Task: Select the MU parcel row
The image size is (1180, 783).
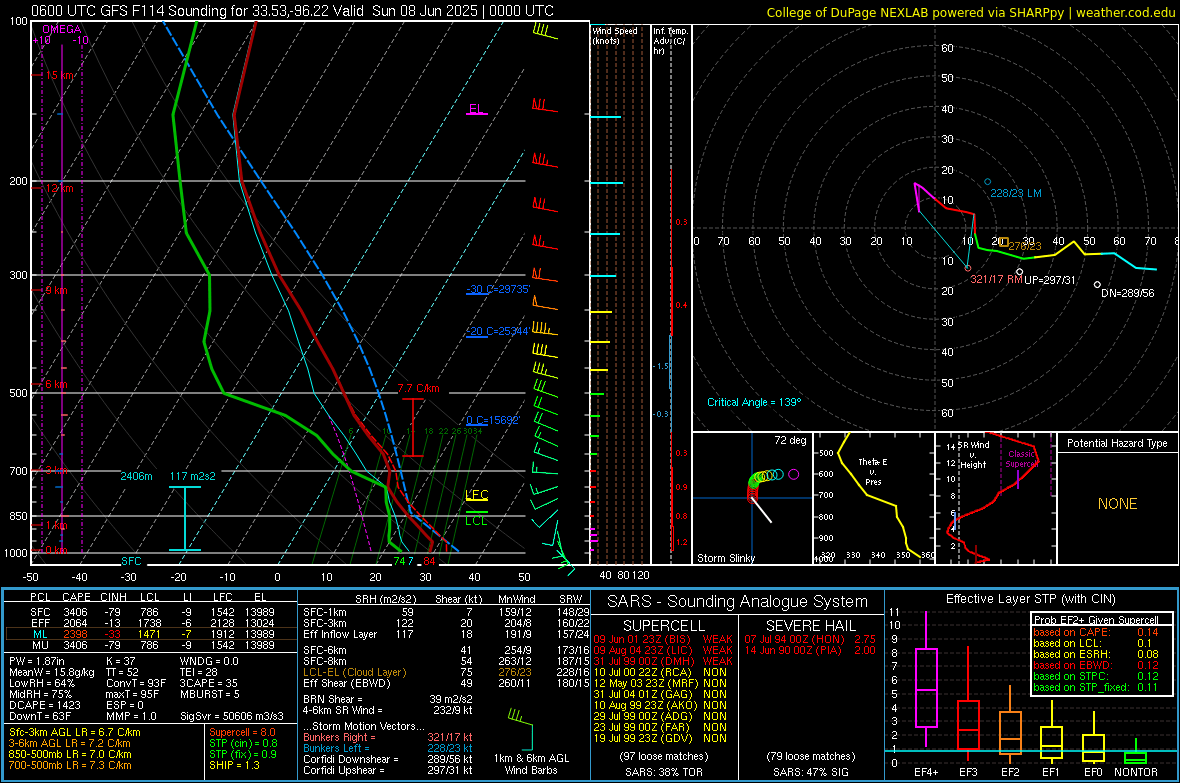Action: point(152,644)
